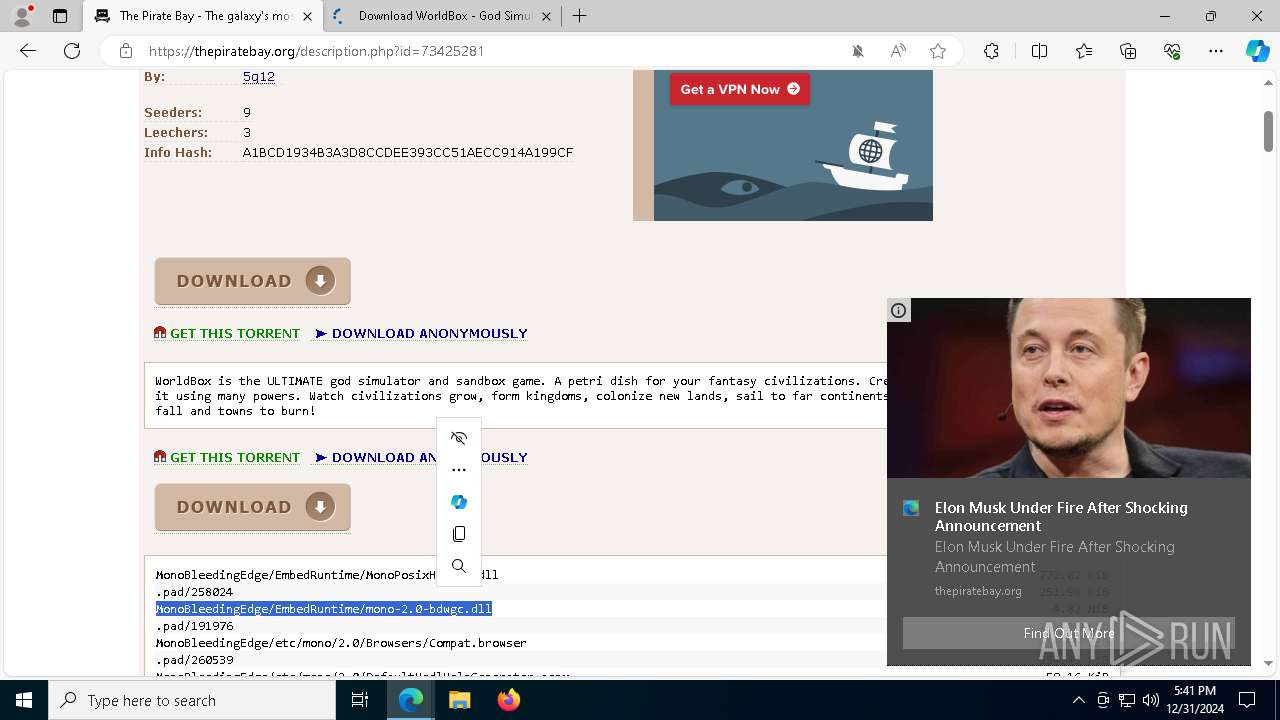Toggle split screen icon

coord(1039,51)
